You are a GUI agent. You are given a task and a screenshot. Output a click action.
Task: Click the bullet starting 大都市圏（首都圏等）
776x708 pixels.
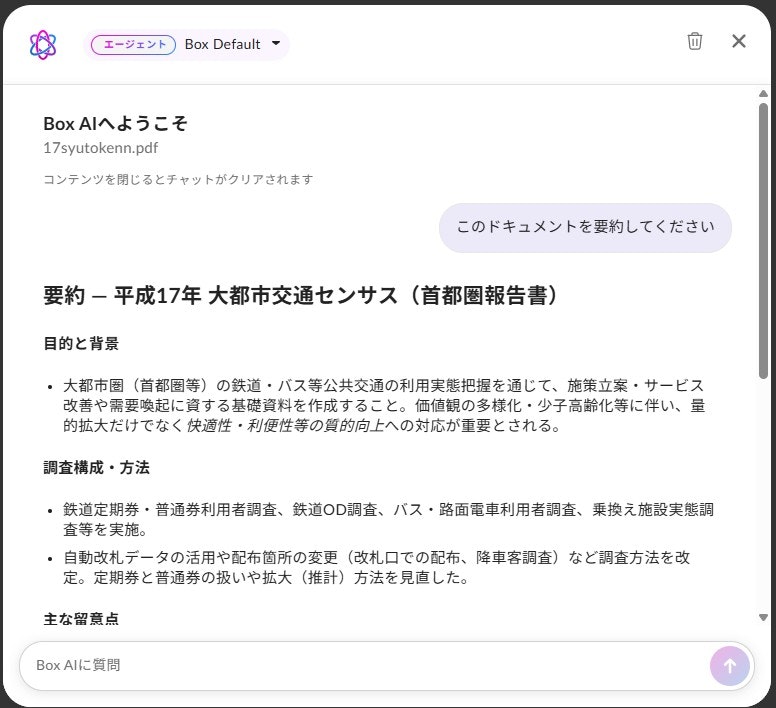tap(384, 405)
